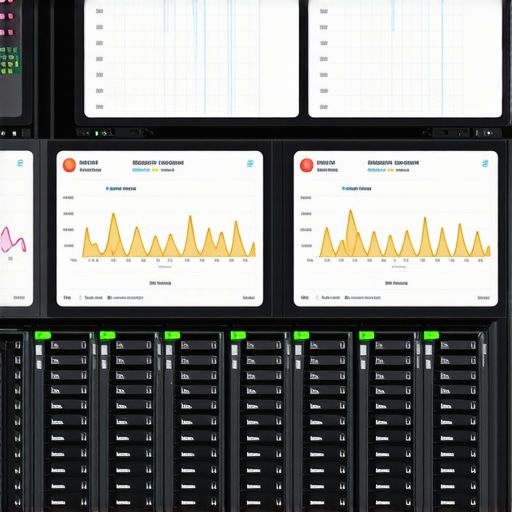
Task: Click the blue highlighted subtitle in the right card header
Action: (376, 170)
